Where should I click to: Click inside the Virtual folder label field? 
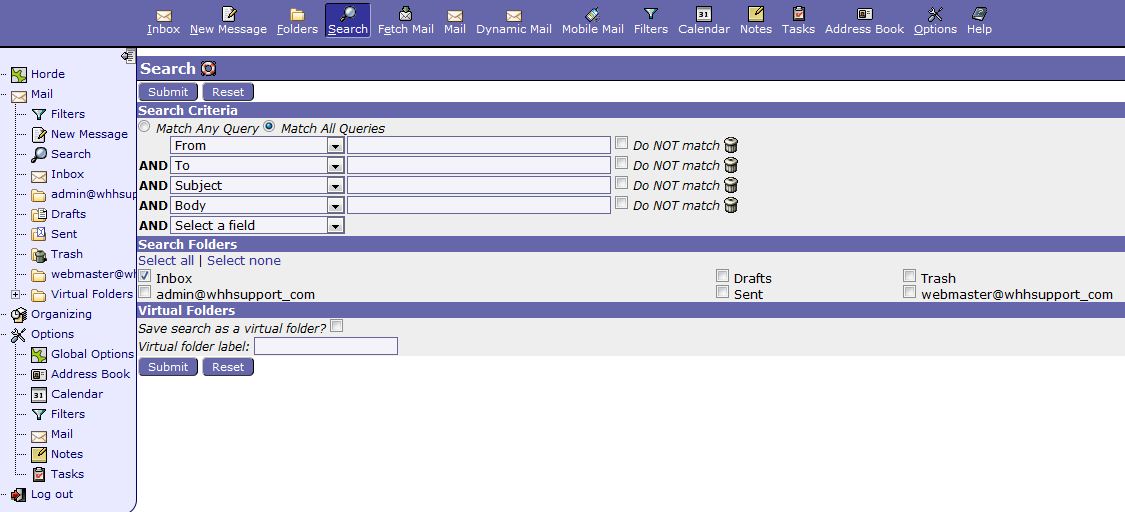point(325,346)
